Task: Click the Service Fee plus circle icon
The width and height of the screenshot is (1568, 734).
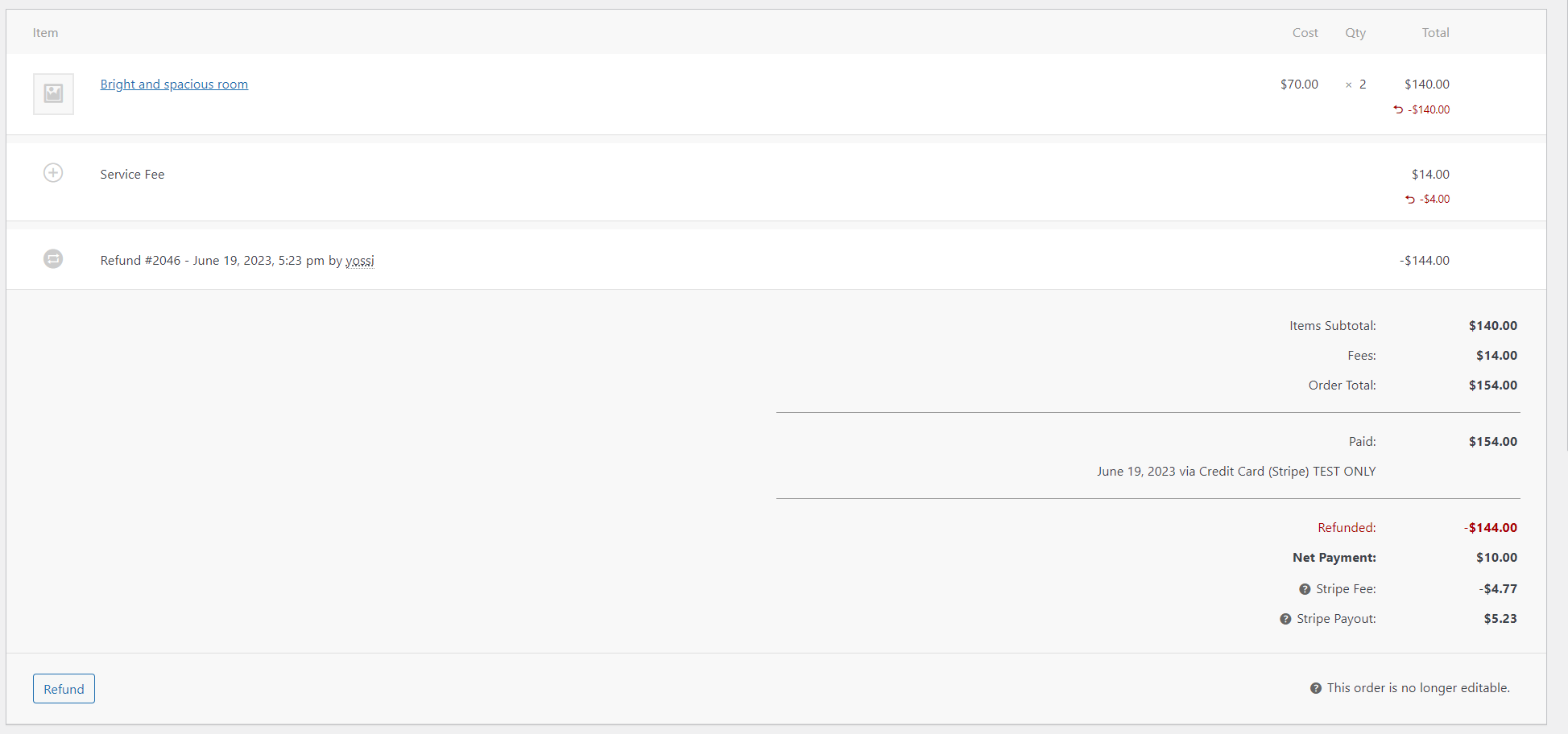Action: coord(53,173)
